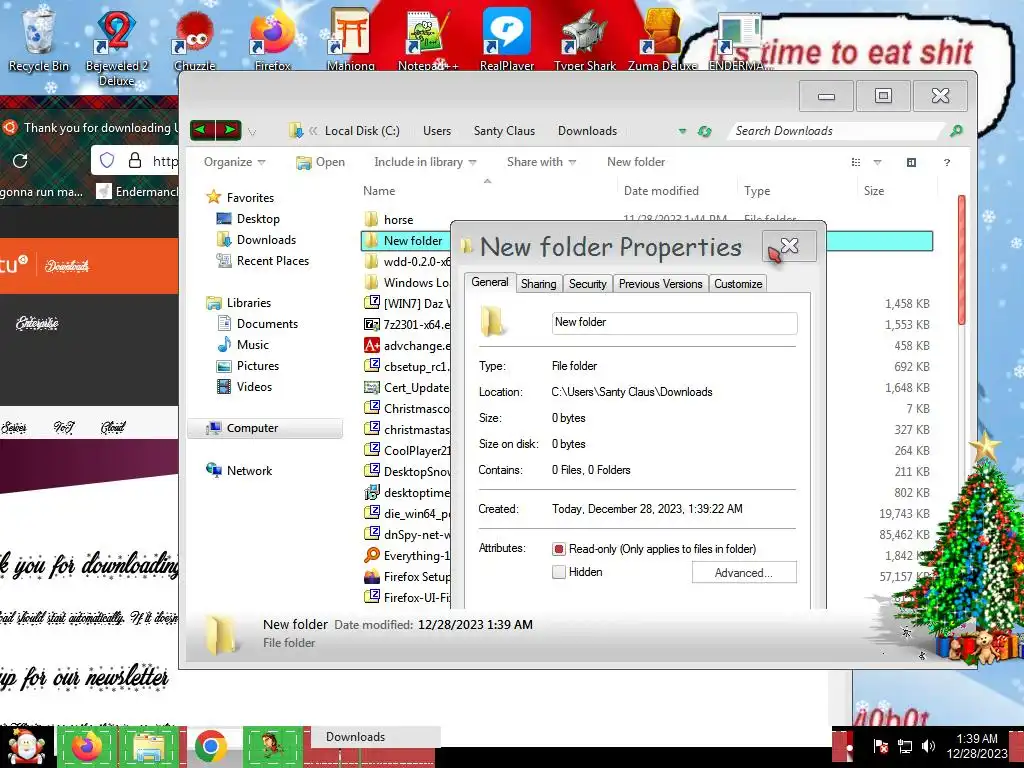Select the Documents library

257,323
